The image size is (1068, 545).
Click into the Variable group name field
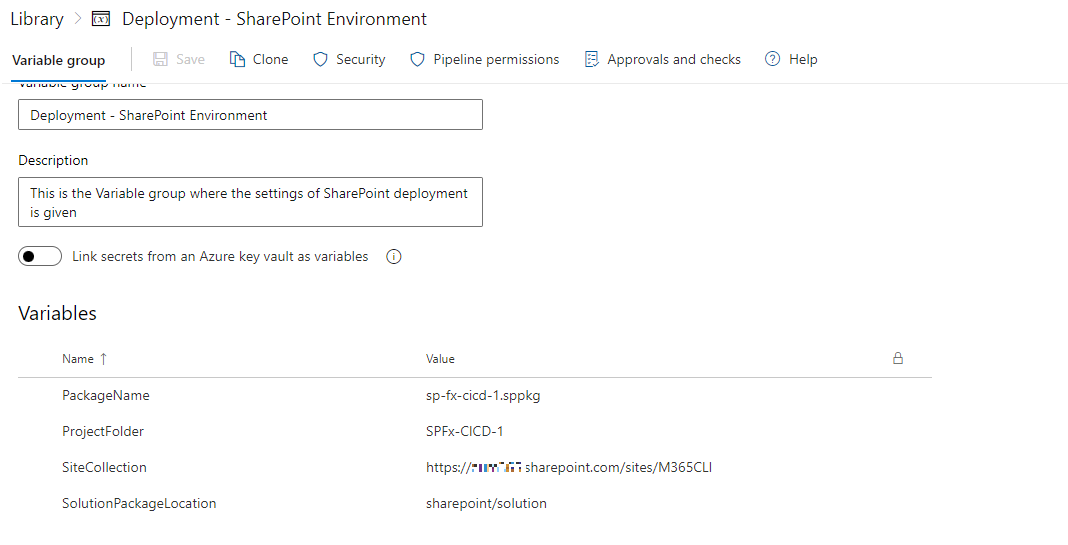(250, 115)
